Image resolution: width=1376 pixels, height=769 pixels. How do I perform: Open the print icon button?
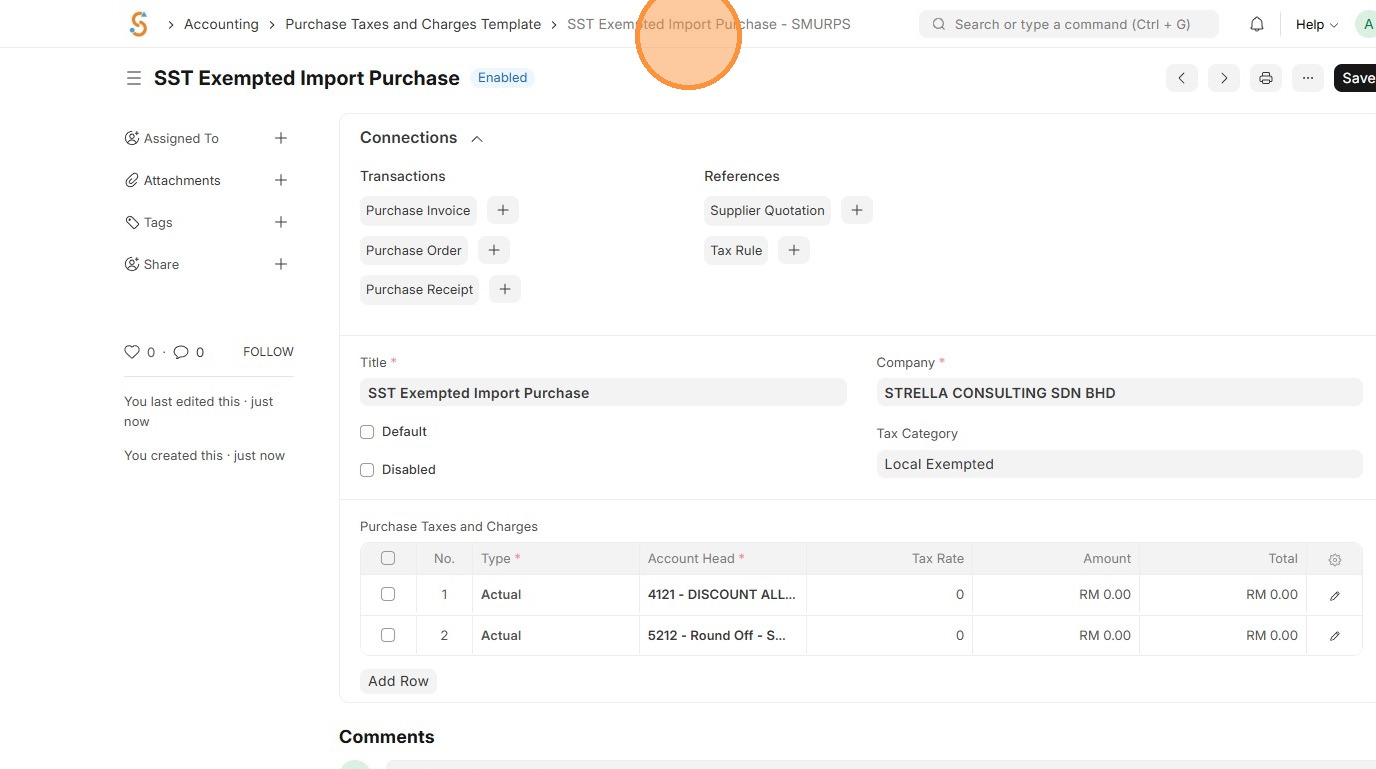pyautogui.click(x=1266, y=78)
